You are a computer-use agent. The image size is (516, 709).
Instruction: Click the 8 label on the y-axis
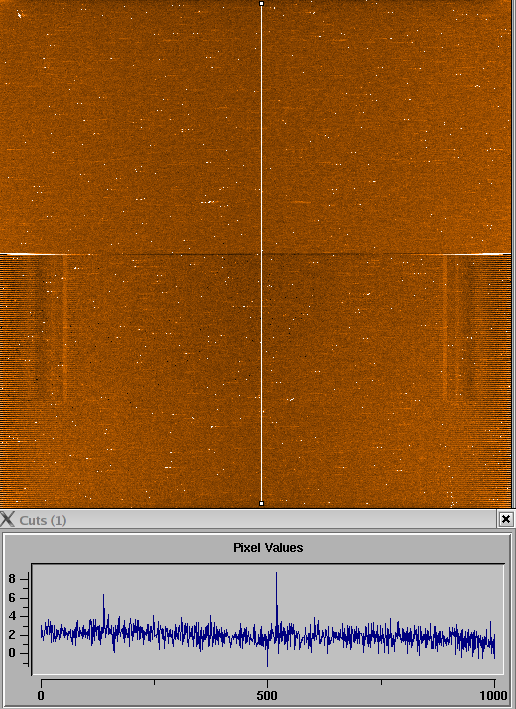pos(12,579)
